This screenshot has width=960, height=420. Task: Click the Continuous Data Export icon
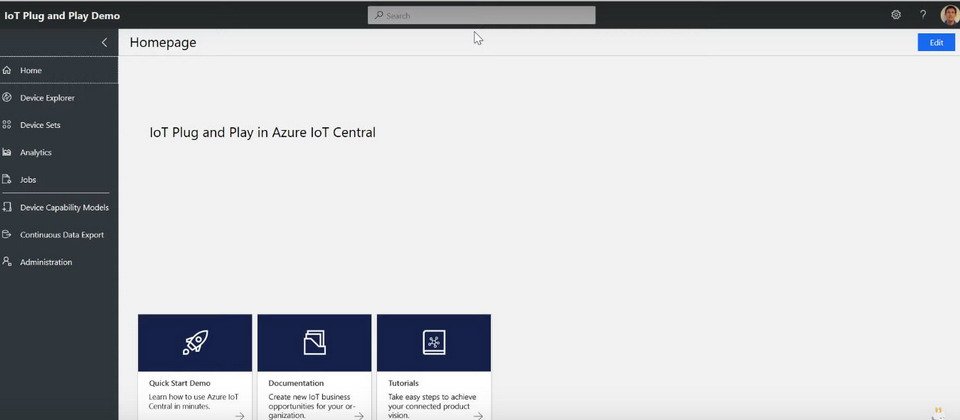[7, 234]
